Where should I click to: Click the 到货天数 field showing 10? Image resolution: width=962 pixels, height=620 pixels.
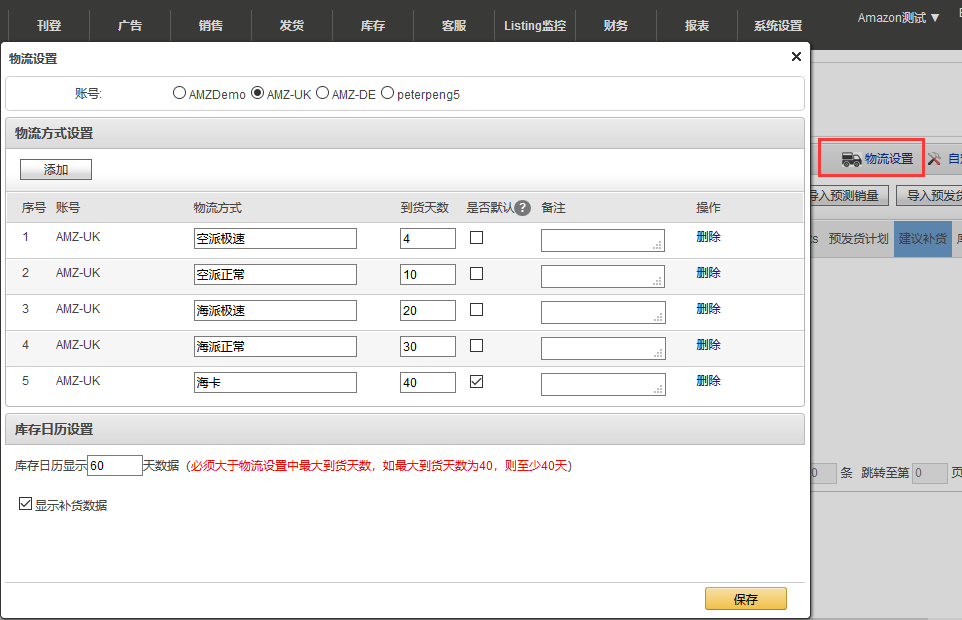coord(427,275)
